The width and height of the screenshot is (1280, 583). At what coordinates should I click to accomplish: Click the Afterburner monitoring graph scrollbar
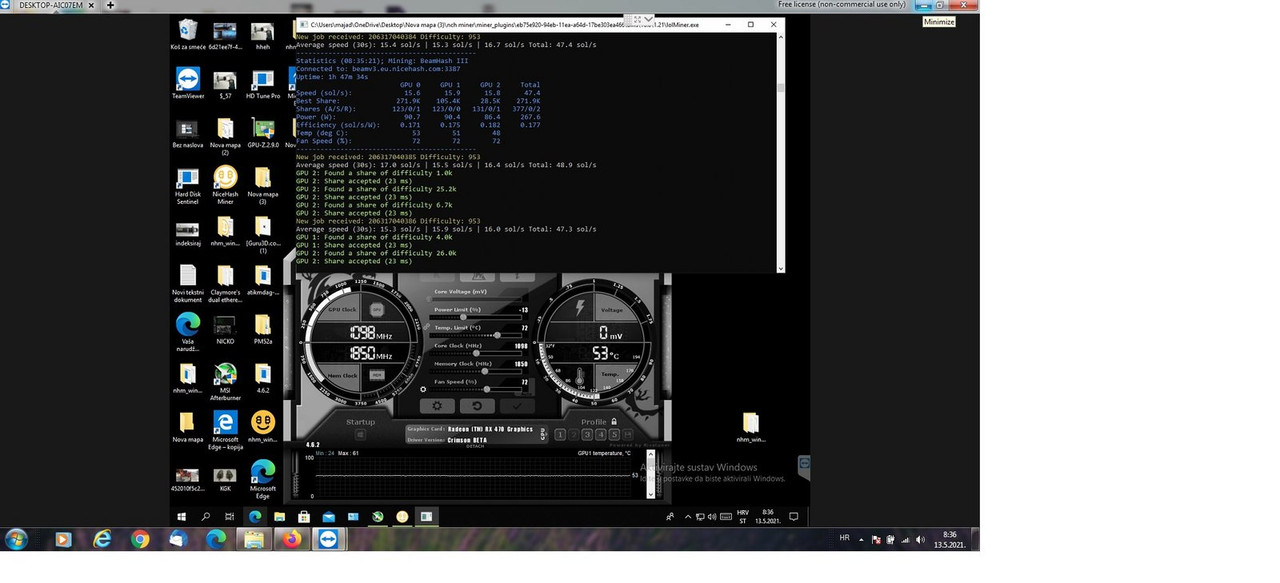[650, 476]
